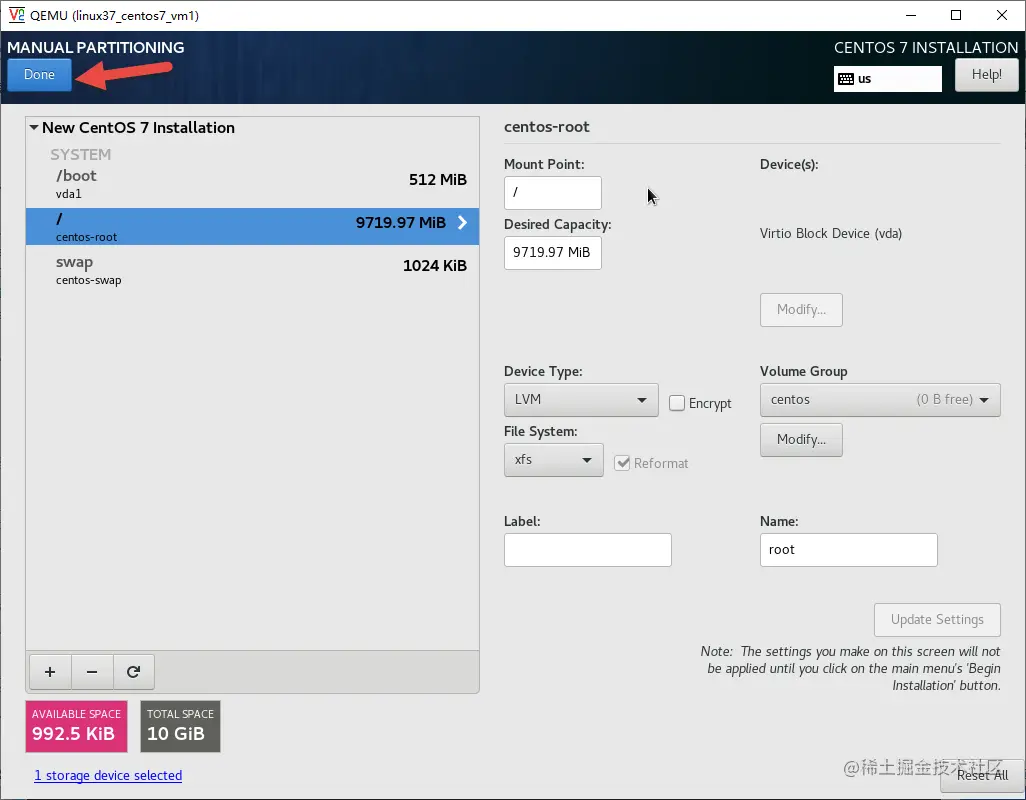Viewport: 1026px width, 800px height.
Task: Click the 512 MiB size of /boot
Action: tap(438, 180)
